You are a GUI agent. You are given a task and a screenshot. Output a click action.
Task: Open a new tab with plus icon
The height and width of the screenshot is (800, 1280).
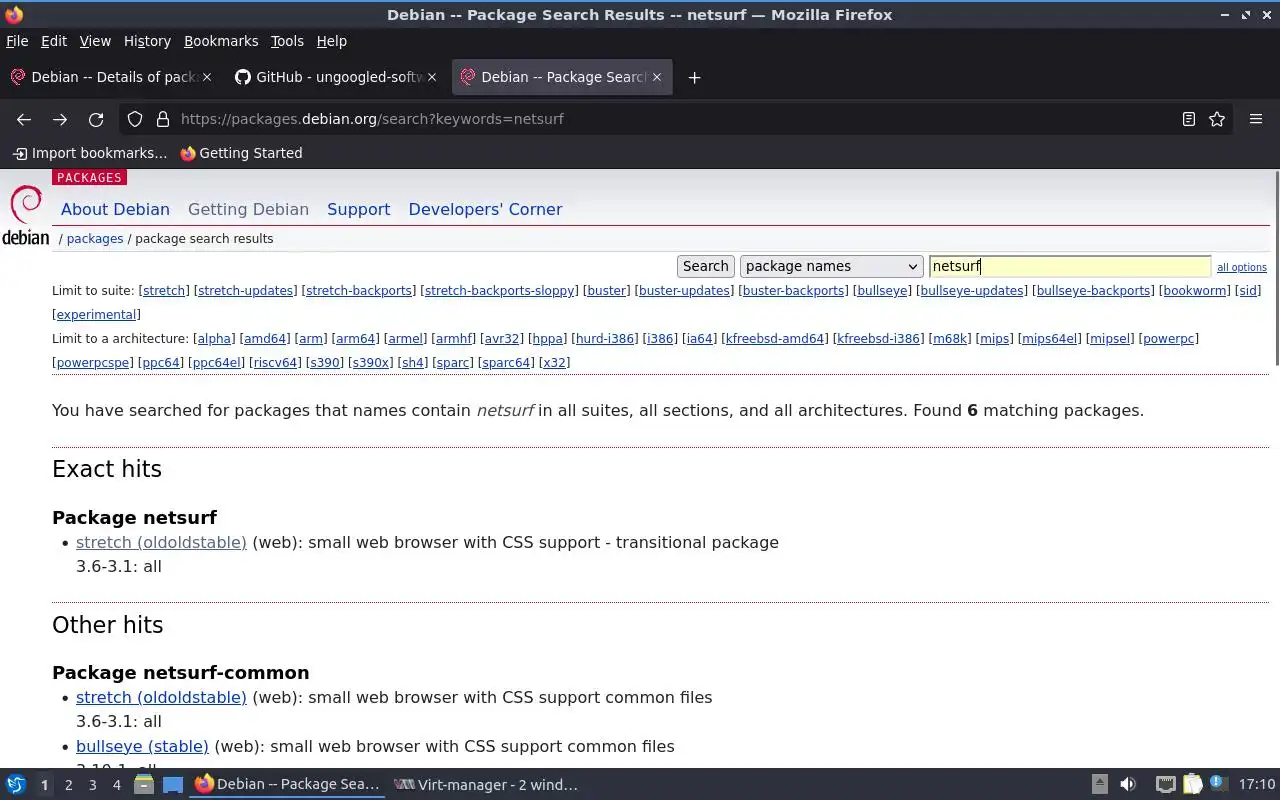click(x=694, y=77)
